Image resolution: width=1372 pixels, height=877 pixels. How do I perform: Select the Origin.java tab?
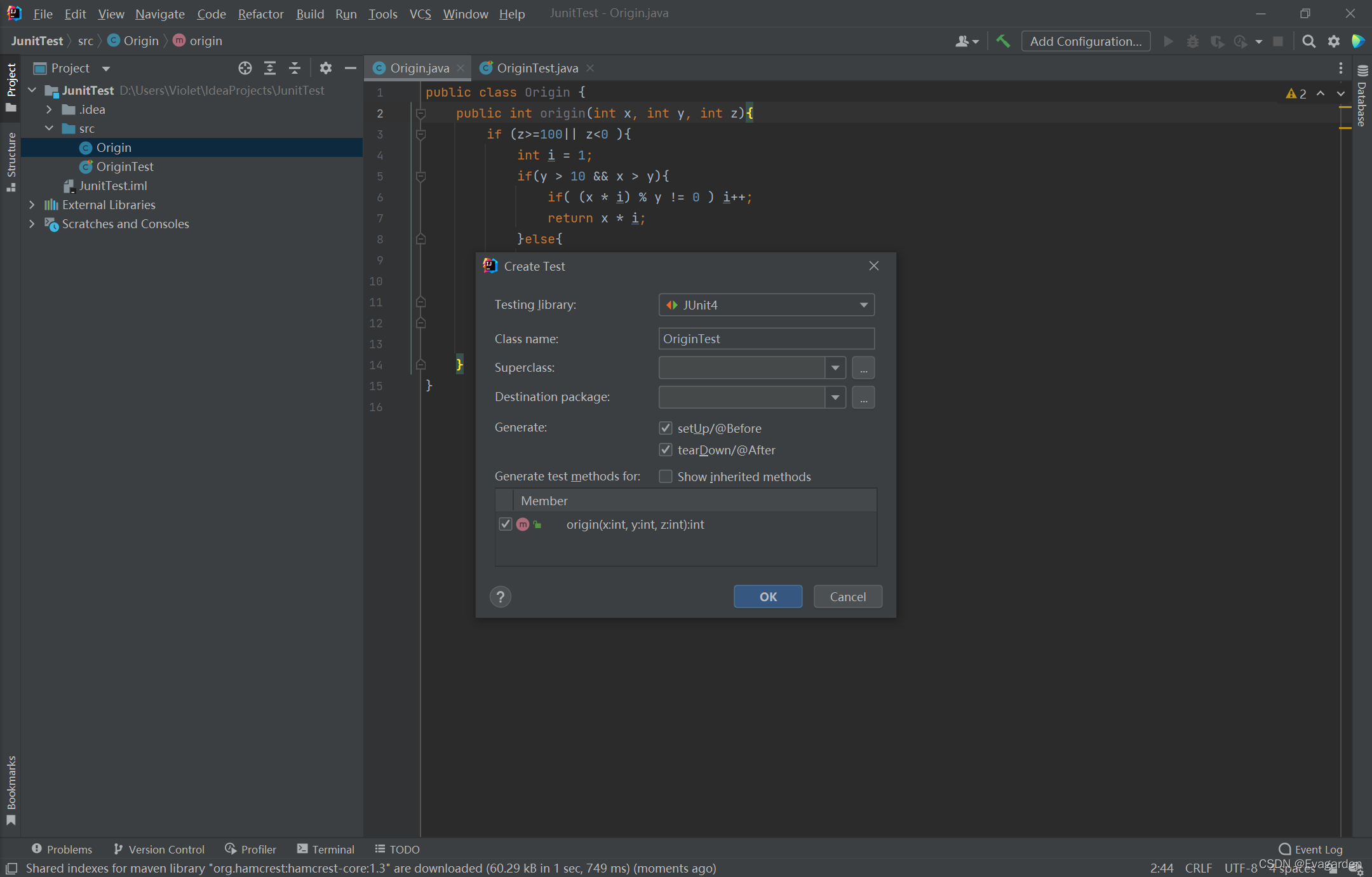pos(413,67)
